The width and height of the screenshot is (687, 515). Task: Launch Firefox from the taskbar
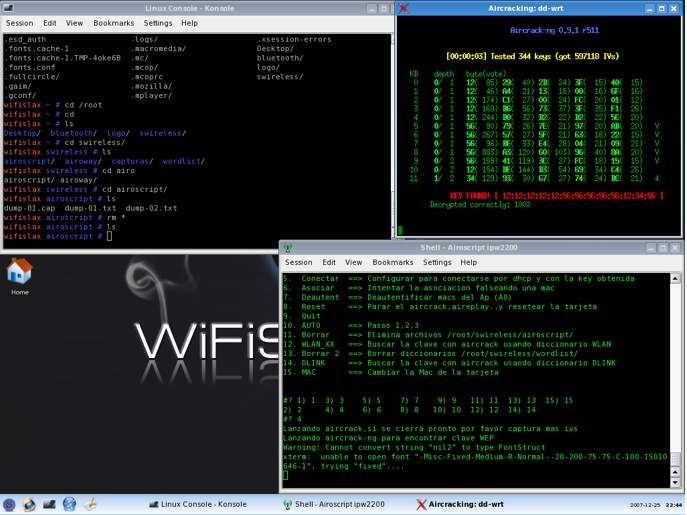click(29, 504)
